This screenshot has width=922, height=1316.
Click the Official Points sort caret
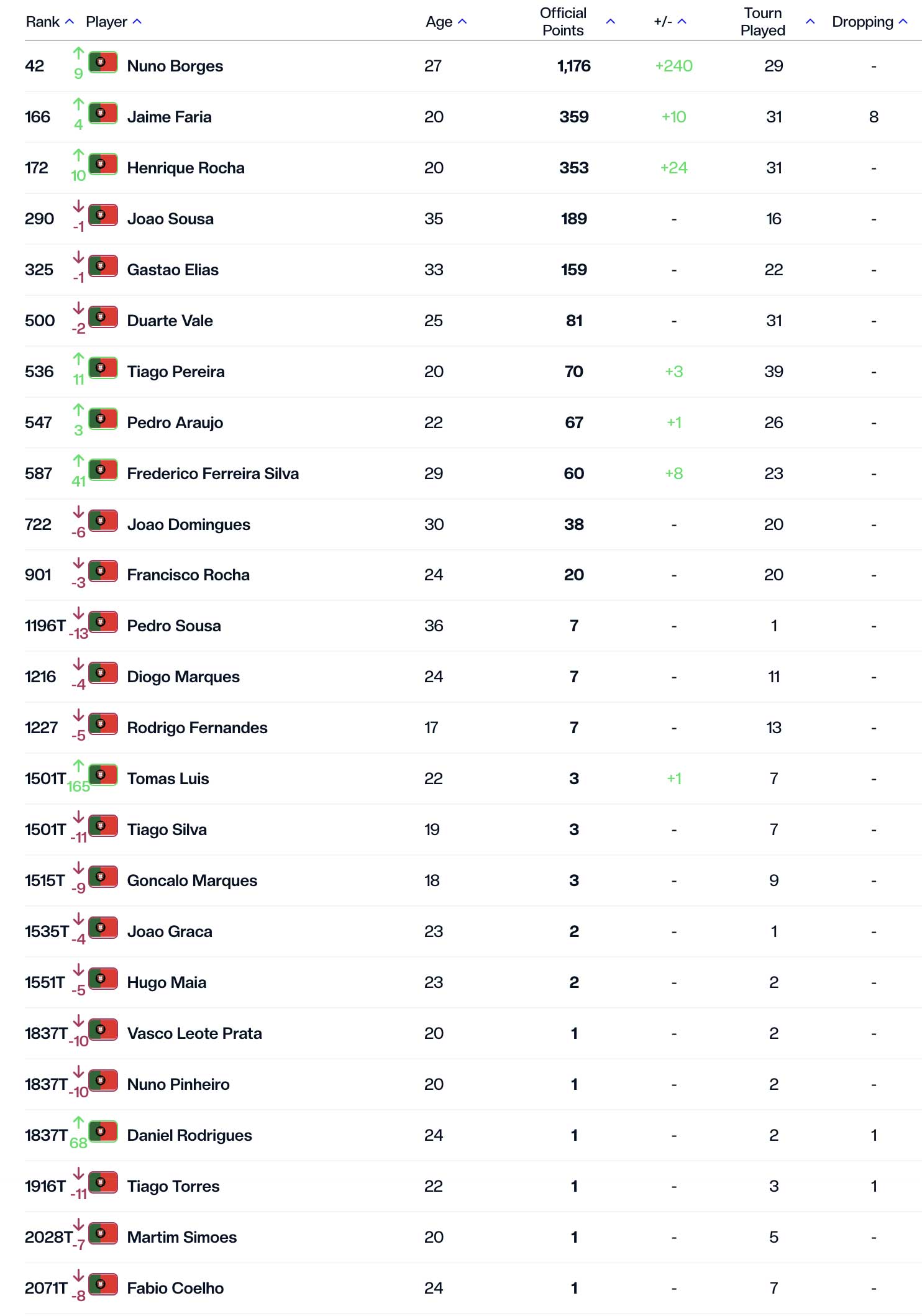click(x=610, y=22)
